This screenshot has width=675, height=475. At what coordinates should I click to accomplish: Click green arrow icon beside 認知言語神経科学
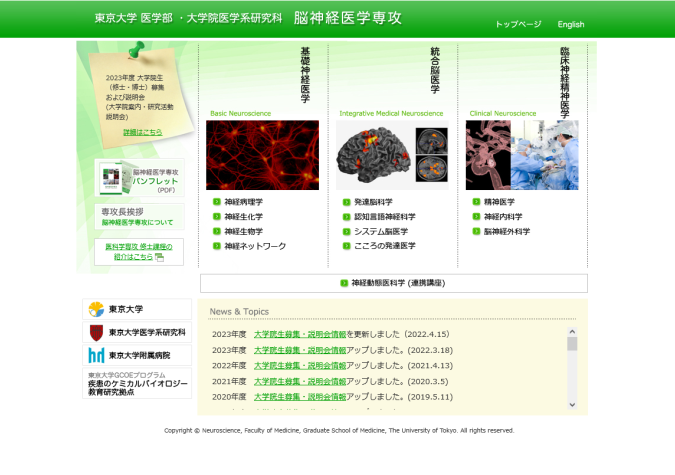tap(347, 217)
